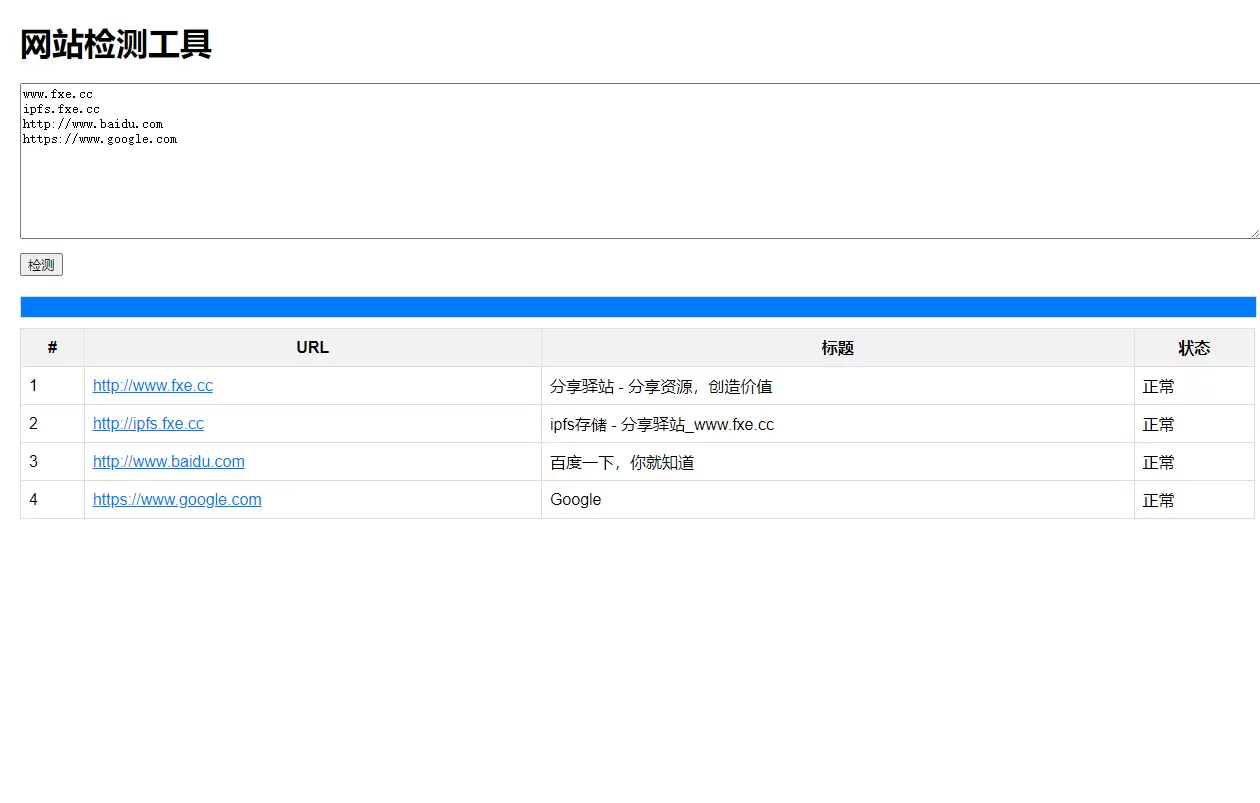
Task: Click 正常 status in google row
Action: coord(1159,500)
